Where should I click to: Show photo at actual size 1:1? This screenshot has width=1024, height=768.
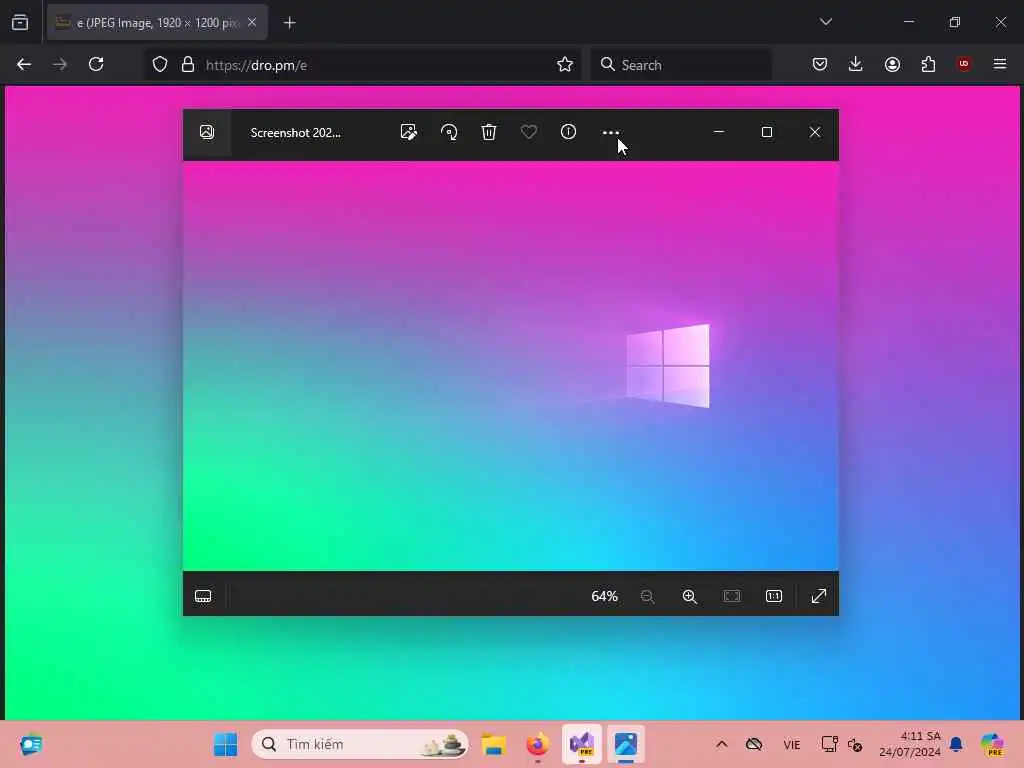(x=774, y=596)
